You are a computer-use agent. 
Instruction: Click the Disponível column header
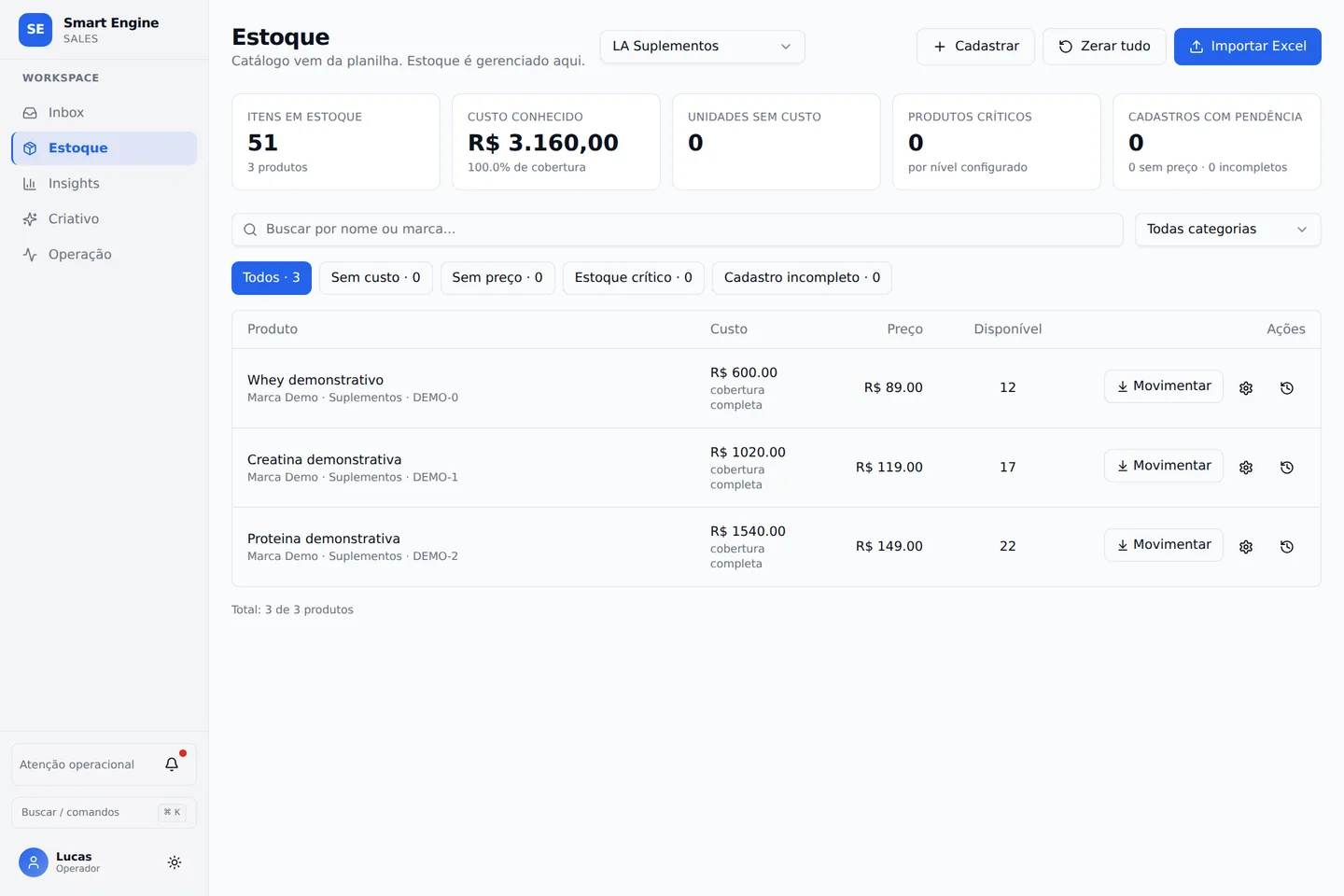point(1008,329)
